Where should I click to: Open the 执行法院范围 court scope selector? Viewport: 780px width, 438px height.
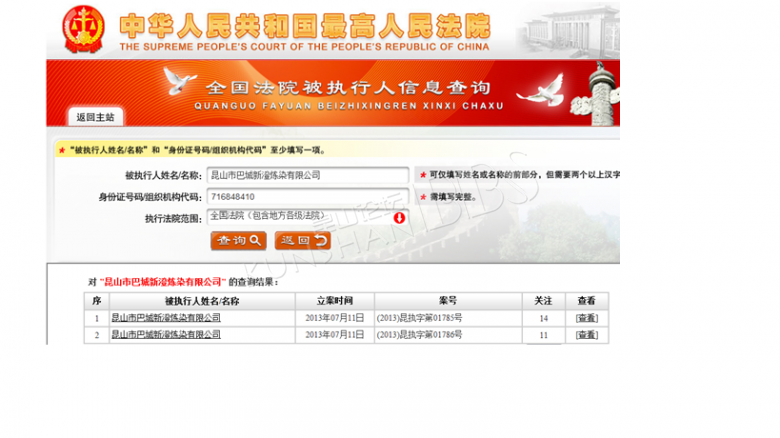[x=299, y=217]
